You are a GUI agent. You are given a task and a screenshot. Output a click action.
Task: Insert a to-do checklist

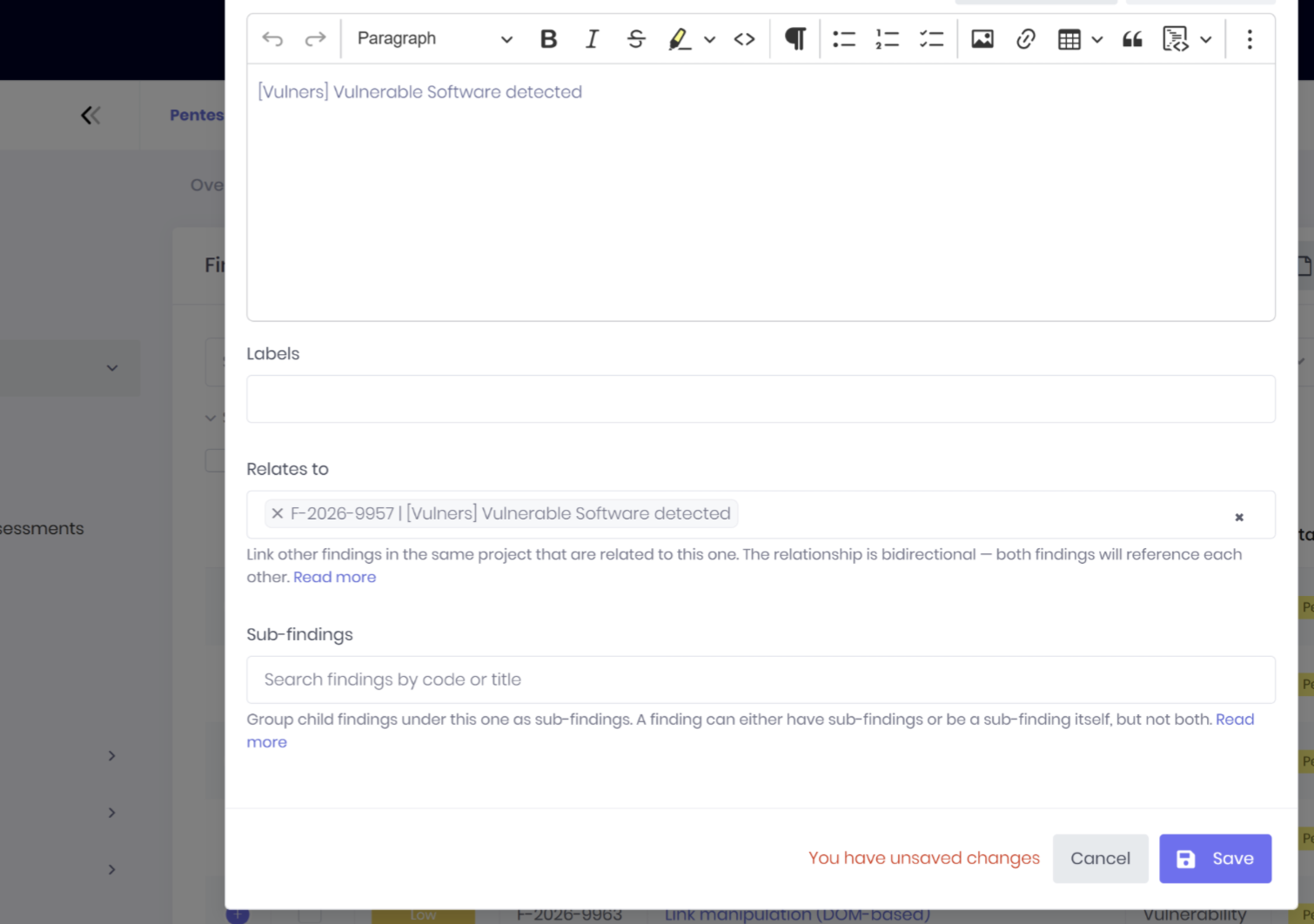point(932,39)
